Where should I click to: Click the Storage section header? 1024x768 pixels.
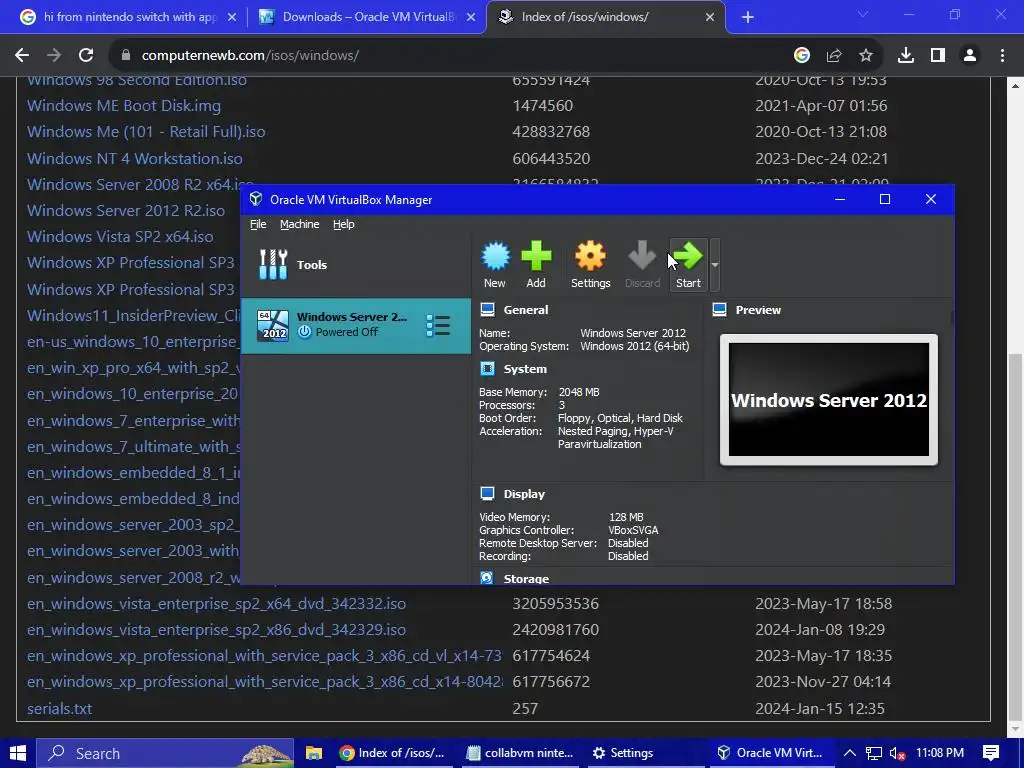click(x=526, y=579)
